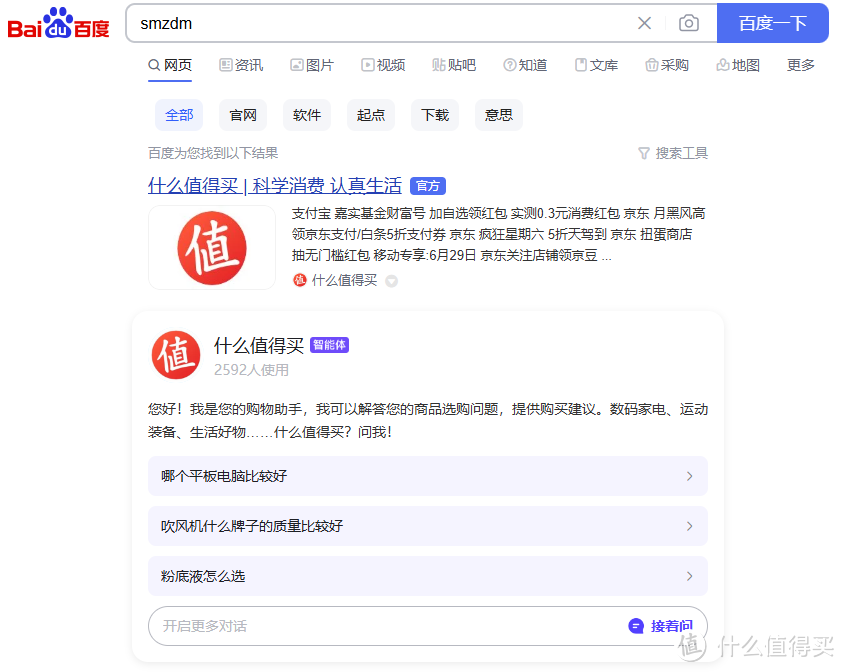Go to the 知道 tab
The height and width of the screenshot is (672, 844).
[x=525, y=65]
